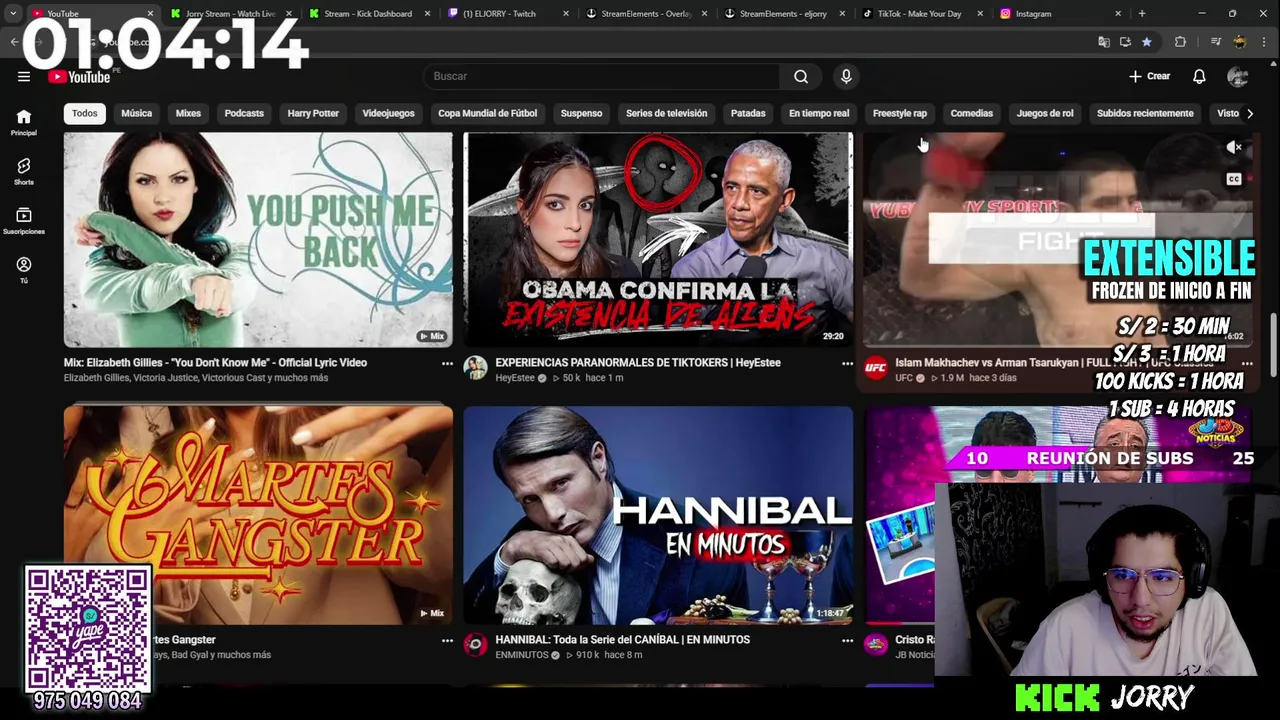This screenshot has height=720, width=1280.
Task: Select the Comedias filter chip
Action: click(972, 113)
